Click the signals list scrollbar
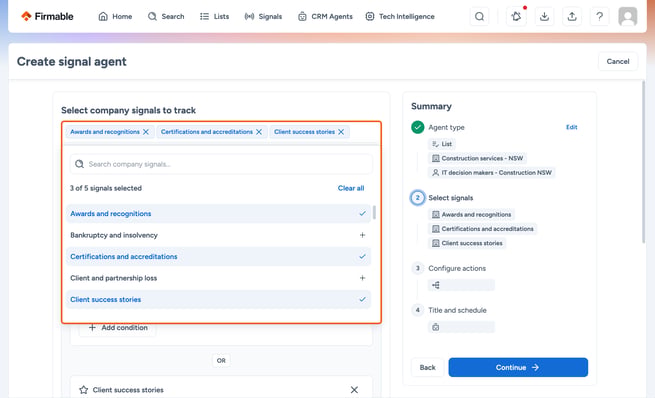Viewport: 655px width, 398px height. coord(374,212)
